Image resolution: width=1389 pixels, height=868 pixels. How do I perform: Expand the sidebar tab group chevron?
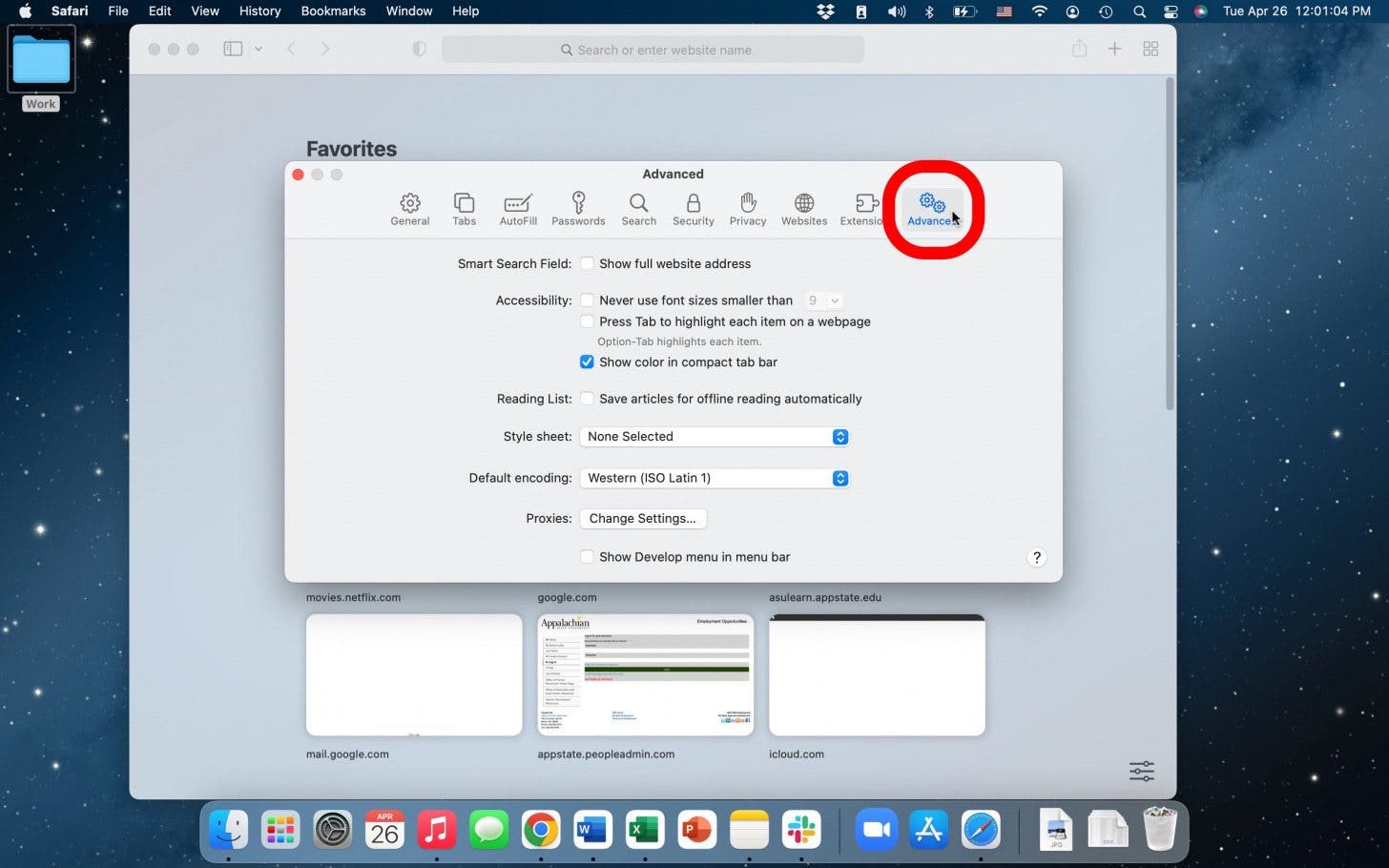click(x=259, y=49)
